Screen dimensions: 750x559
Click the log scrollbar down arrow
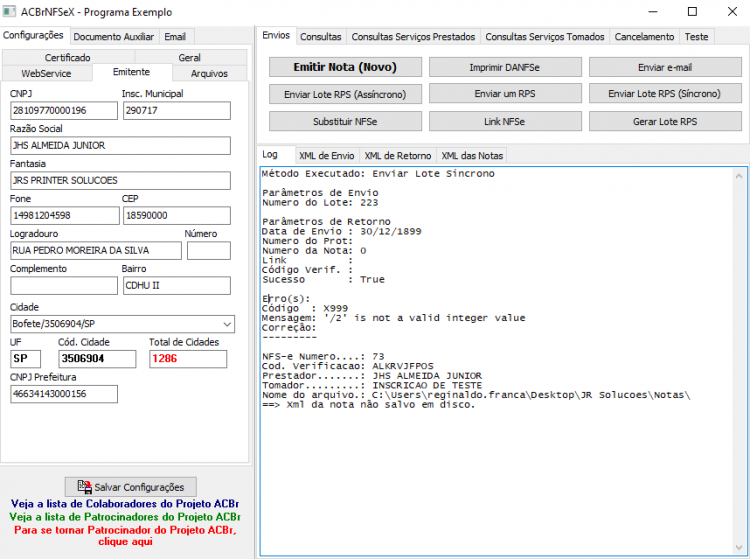pyautogui.click(x=739, y=548)
